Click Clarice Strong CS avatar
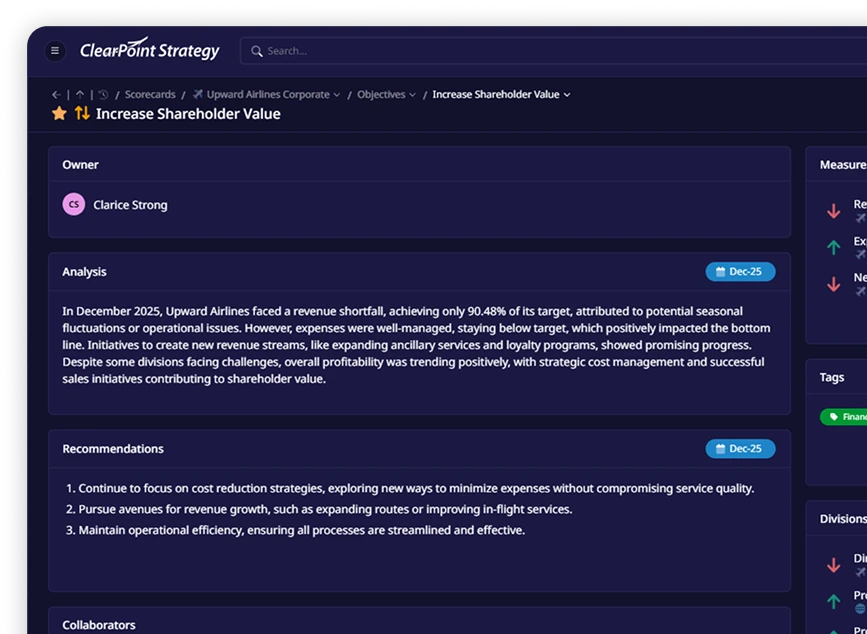867x634 pixels. point(74,205)
